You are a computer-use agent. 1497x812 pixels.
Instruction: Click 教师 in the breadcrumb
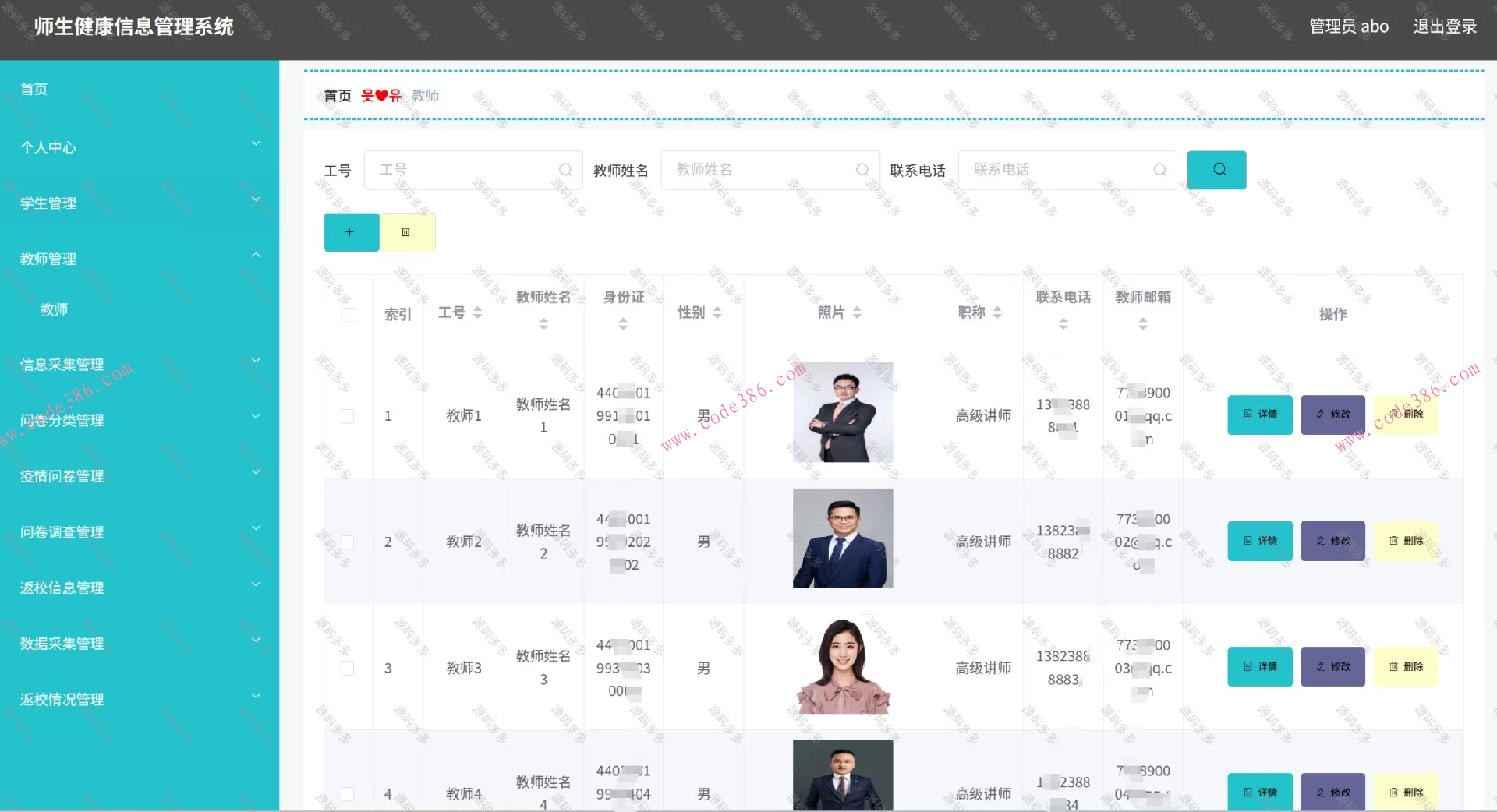pos(426,96)
